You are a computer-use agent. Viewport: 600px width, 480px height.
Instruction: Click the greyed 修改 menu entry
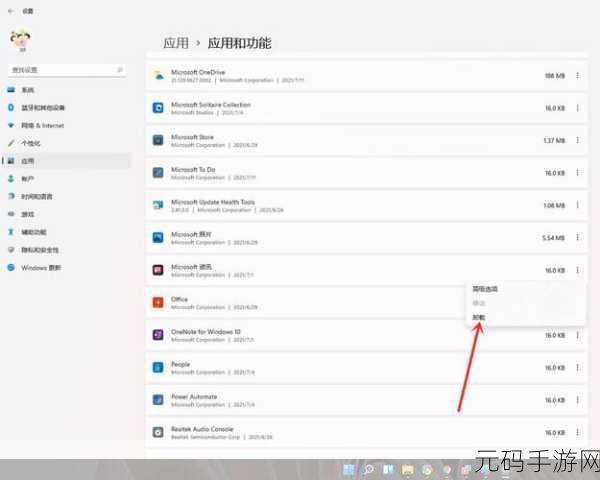[x=479, y=303]
